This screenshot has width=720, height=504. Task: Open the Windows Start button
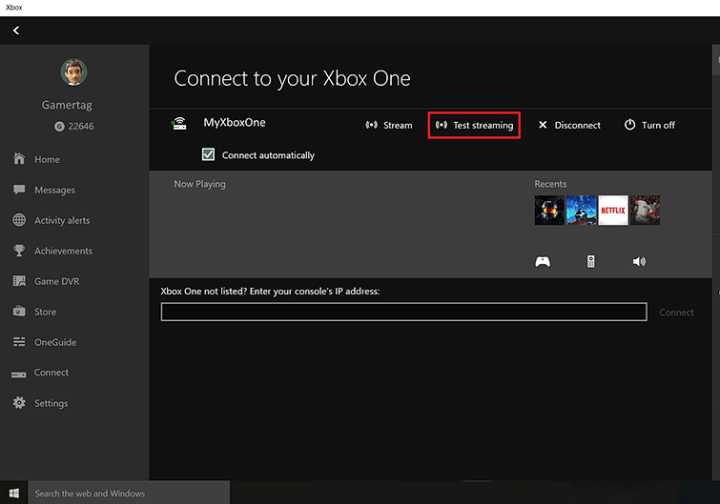point(14,493)
